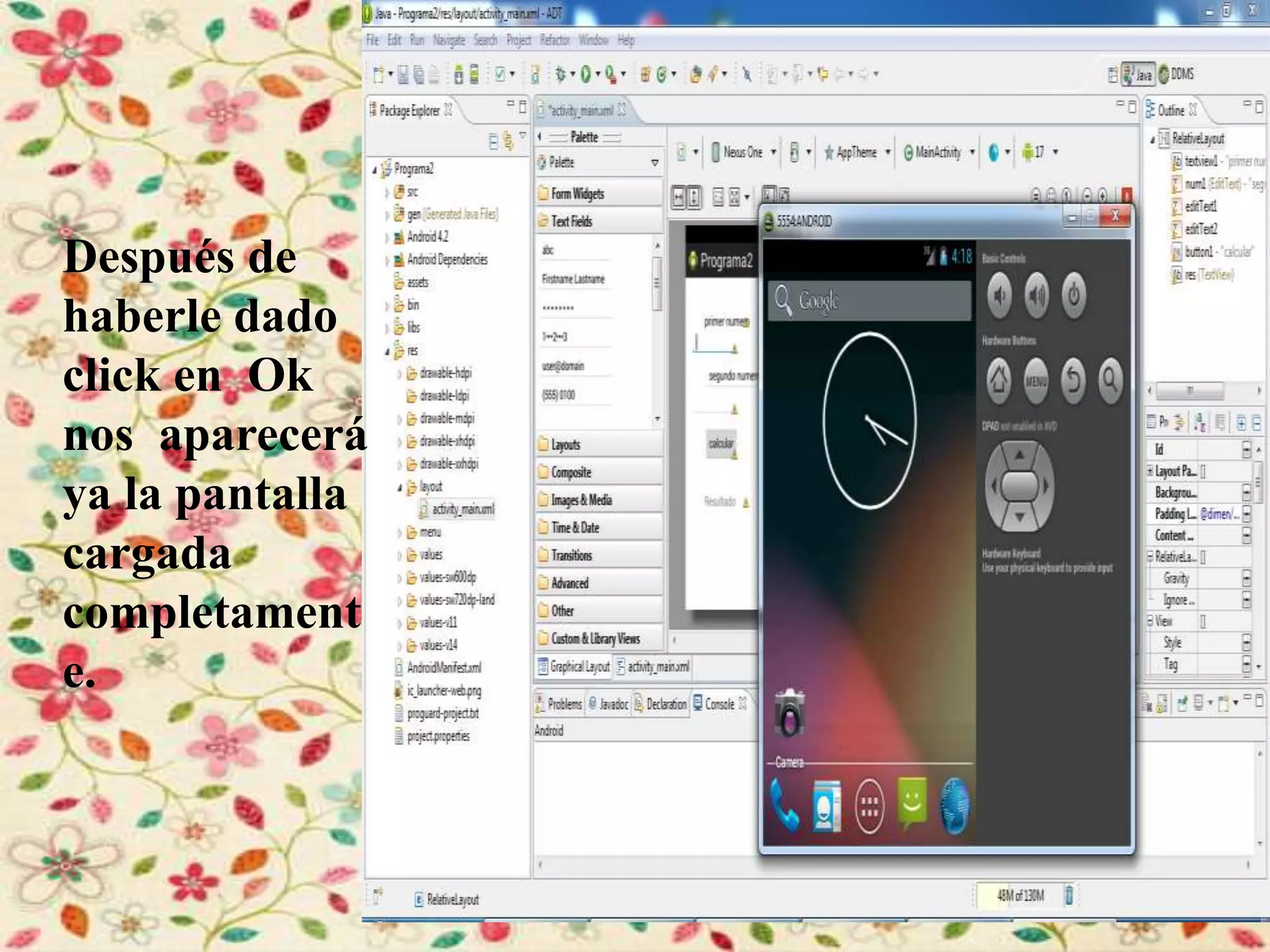Switch to the Problems tab
The image size is (1270, 952).
pyautogui.click(x=564, y=704)
